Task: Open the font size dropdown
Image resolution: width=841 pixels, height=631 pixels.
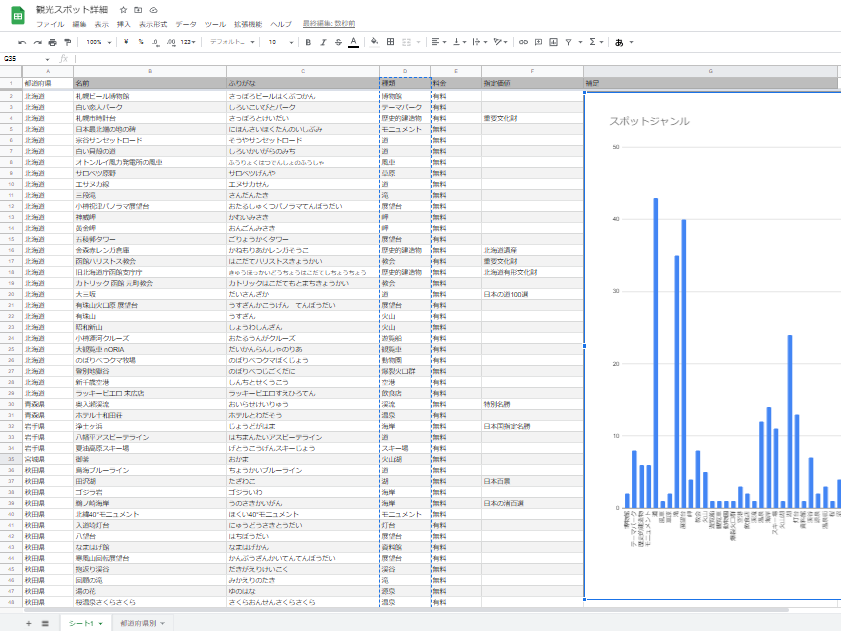Action: 280,42
